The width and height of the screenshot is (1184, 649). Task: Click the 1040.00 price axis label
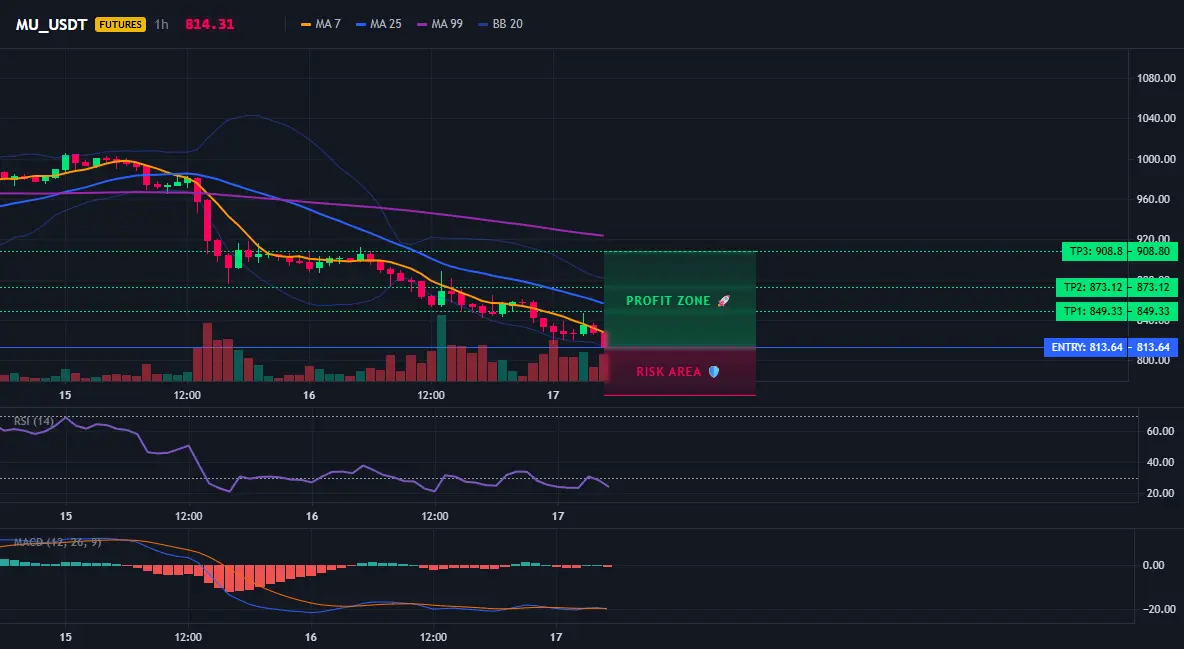click(x=1156, y=118)
